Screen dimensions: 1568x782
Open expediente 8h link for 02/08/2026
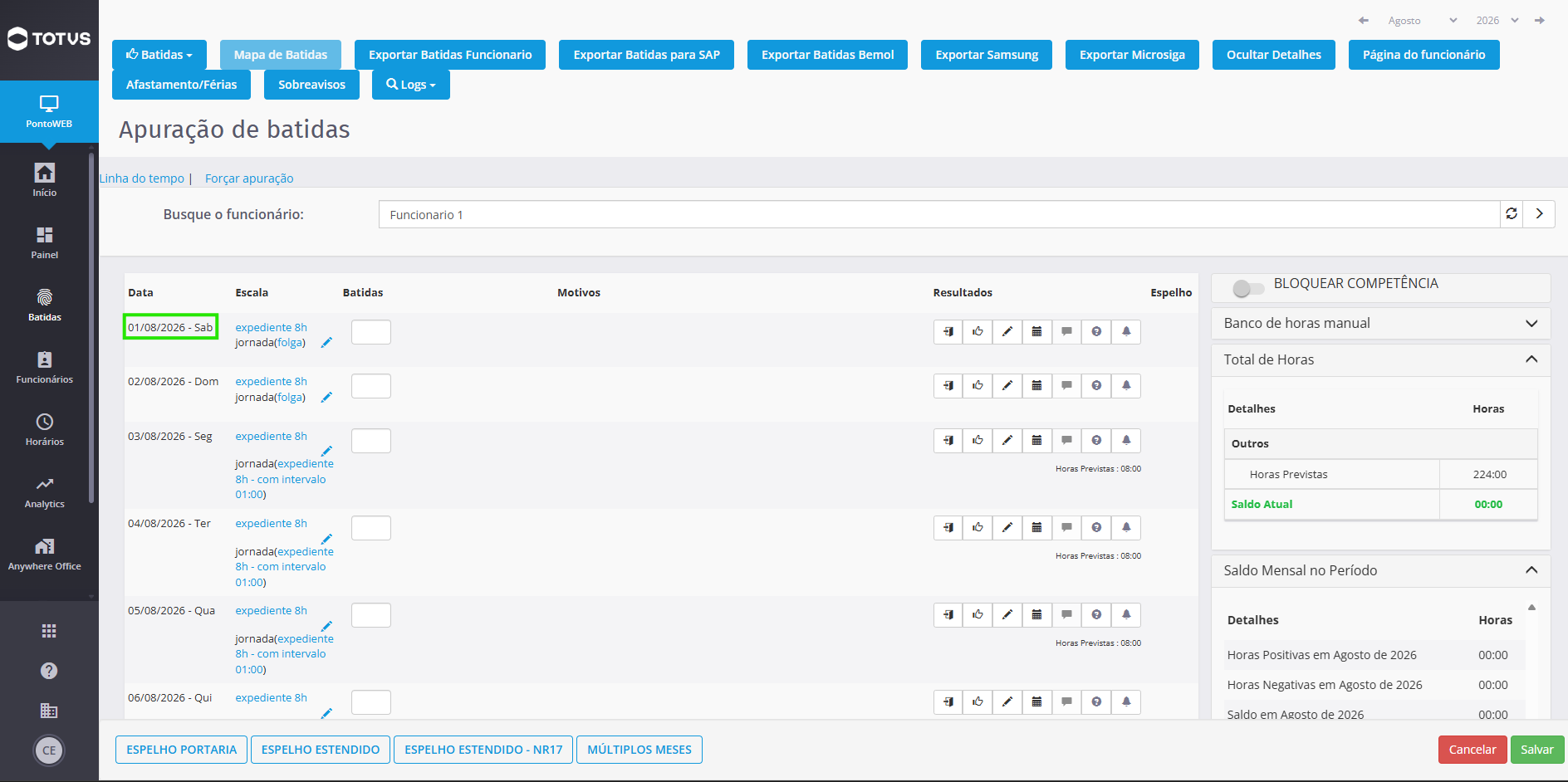(271, 381)
